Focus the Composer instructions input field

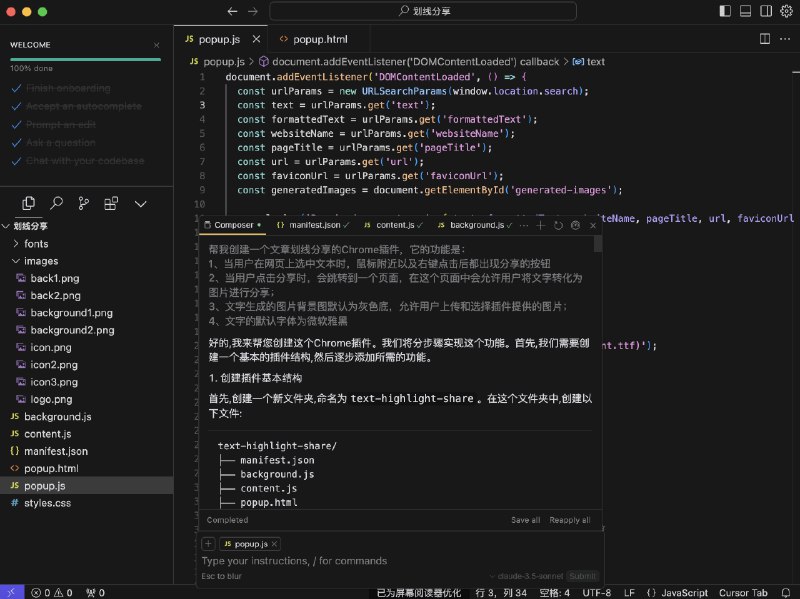(398, 561)
